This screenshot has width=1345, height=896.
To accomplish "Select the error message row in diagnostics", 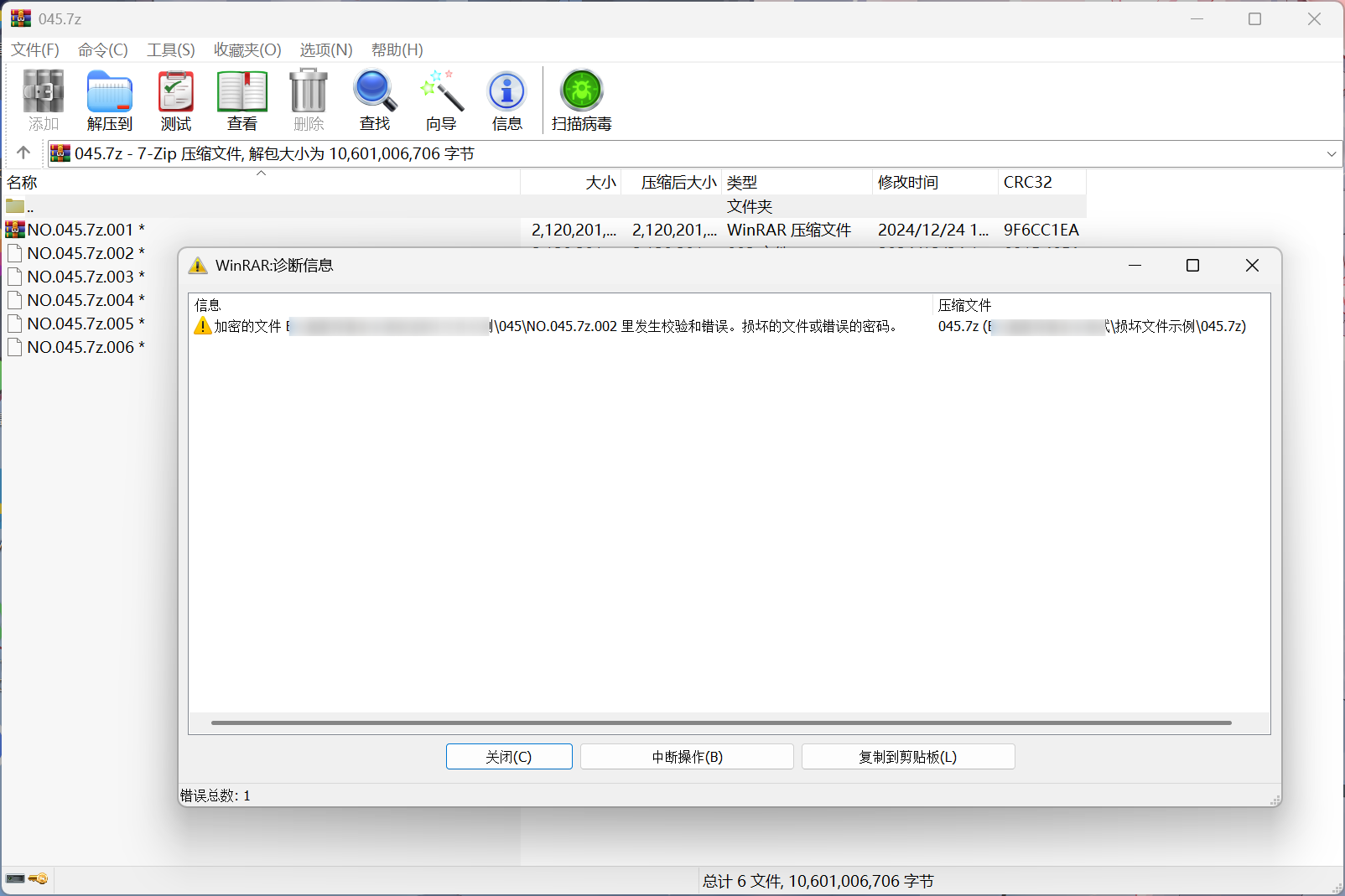I will pyautogui.click(x=553, y=327).
